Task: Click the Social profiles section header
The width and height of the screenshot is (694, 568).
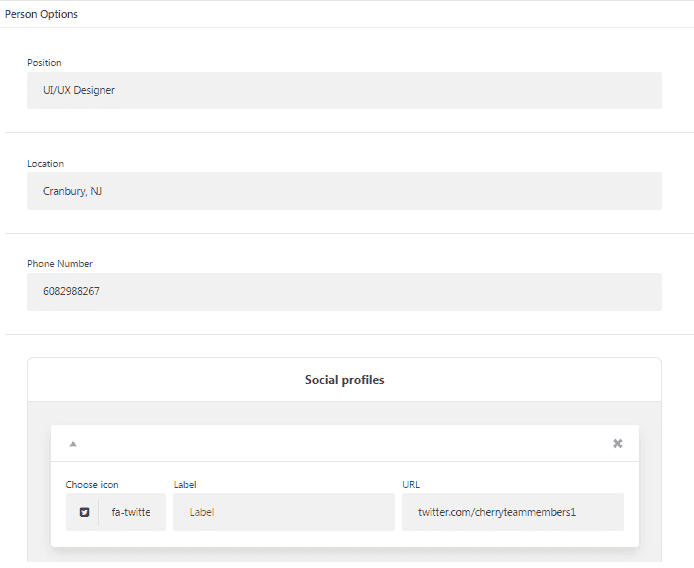Action: tap(344, 380)
